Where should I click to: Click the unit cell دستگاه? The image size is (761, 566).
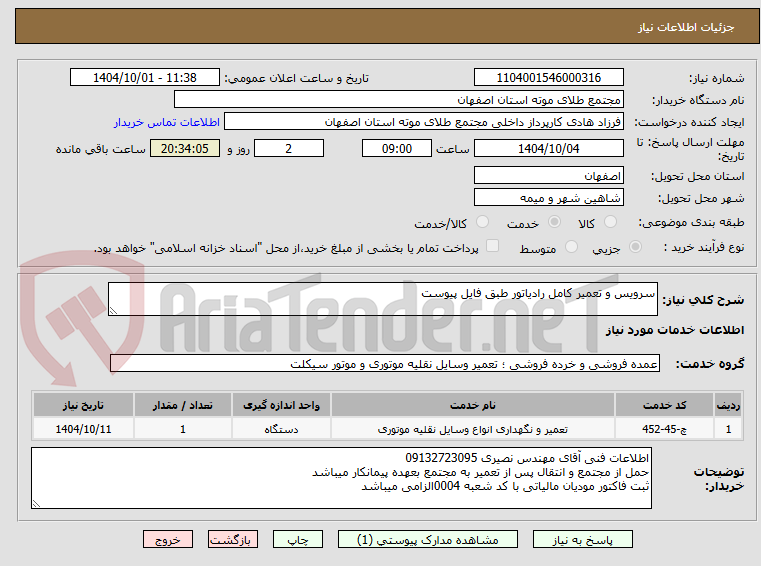coord(281,429)
